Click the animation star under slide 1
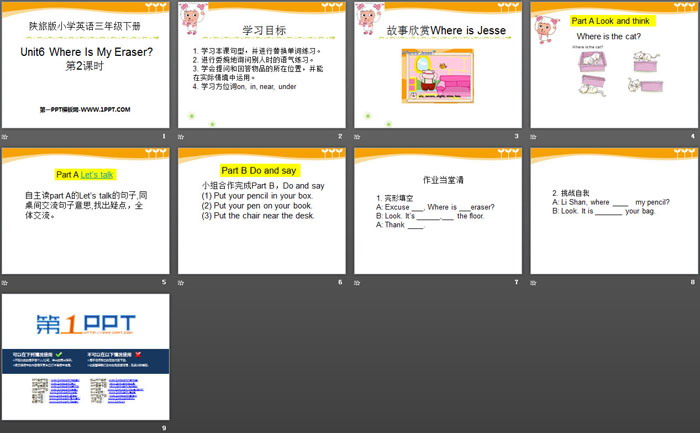700x433 pixels. click(x=7, y=136)
